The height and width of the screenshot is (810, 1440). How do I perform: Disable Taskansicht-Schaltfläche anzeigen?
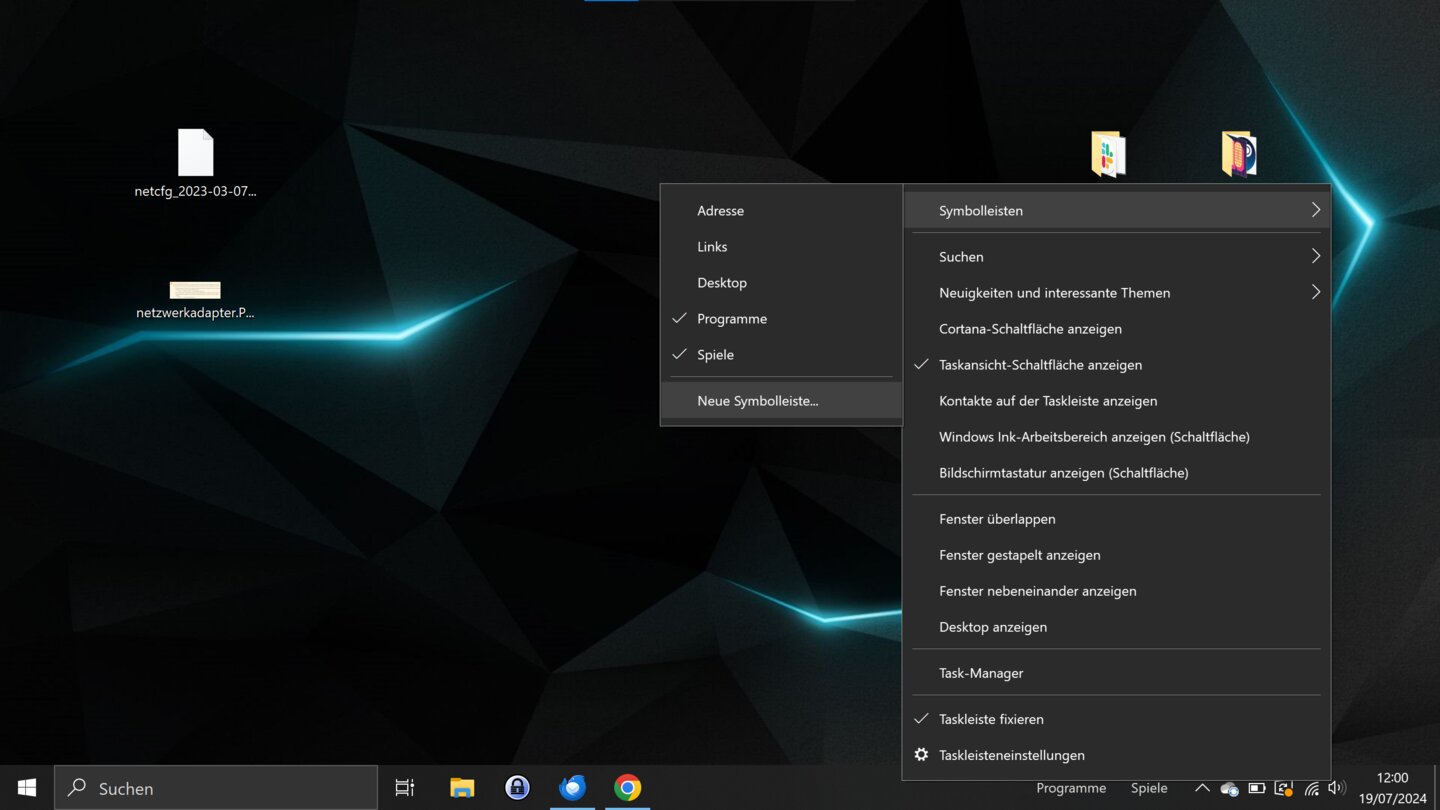(x=1040, y=365)
